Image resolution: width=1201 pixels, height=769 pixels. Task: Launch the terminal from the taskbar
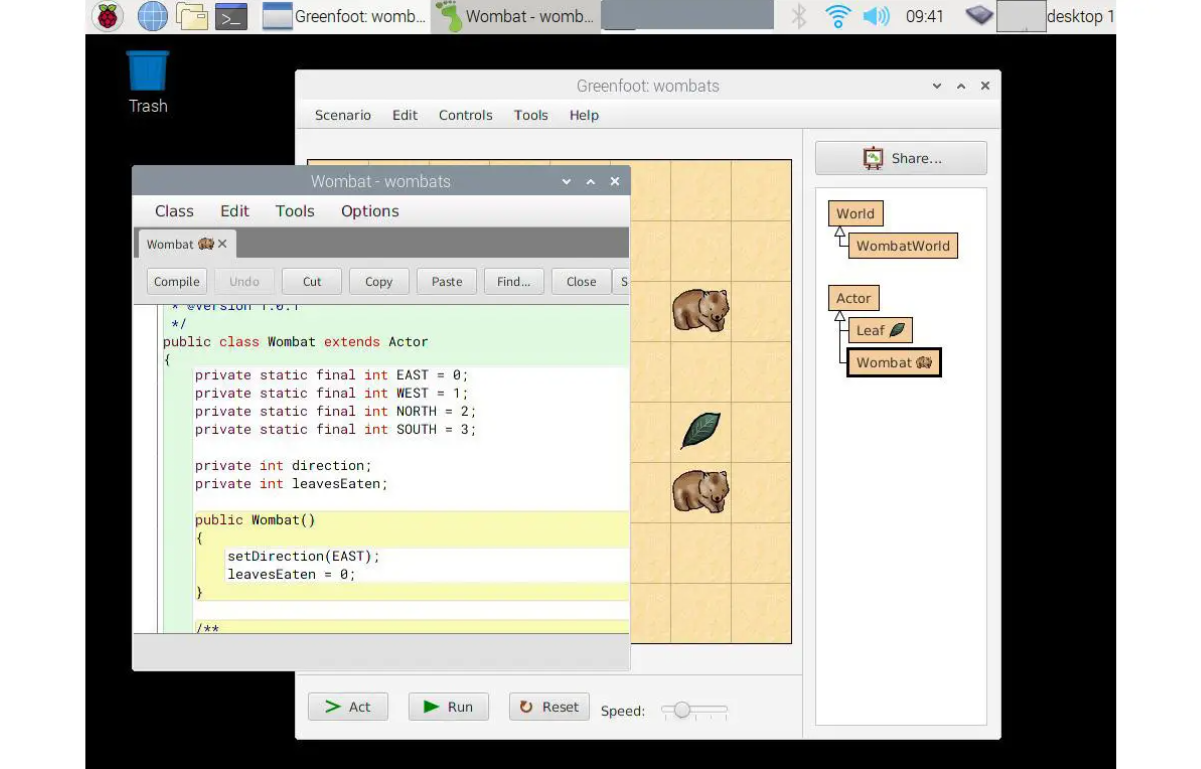point(231,16)
